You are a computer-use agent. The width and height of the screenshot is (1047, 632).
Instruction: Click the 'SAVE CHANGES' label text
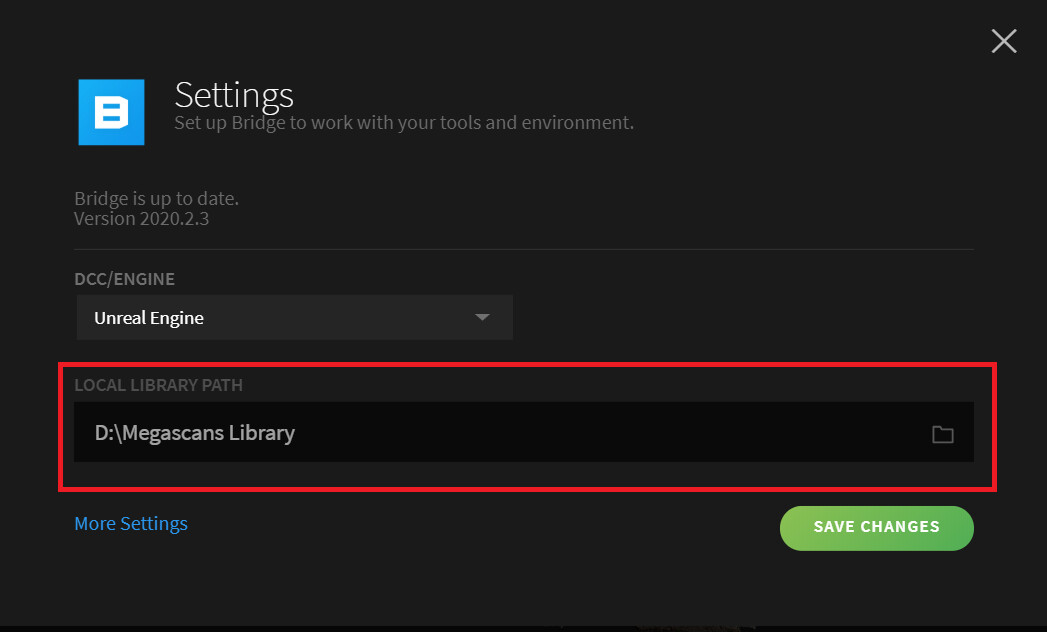point(876,527)
